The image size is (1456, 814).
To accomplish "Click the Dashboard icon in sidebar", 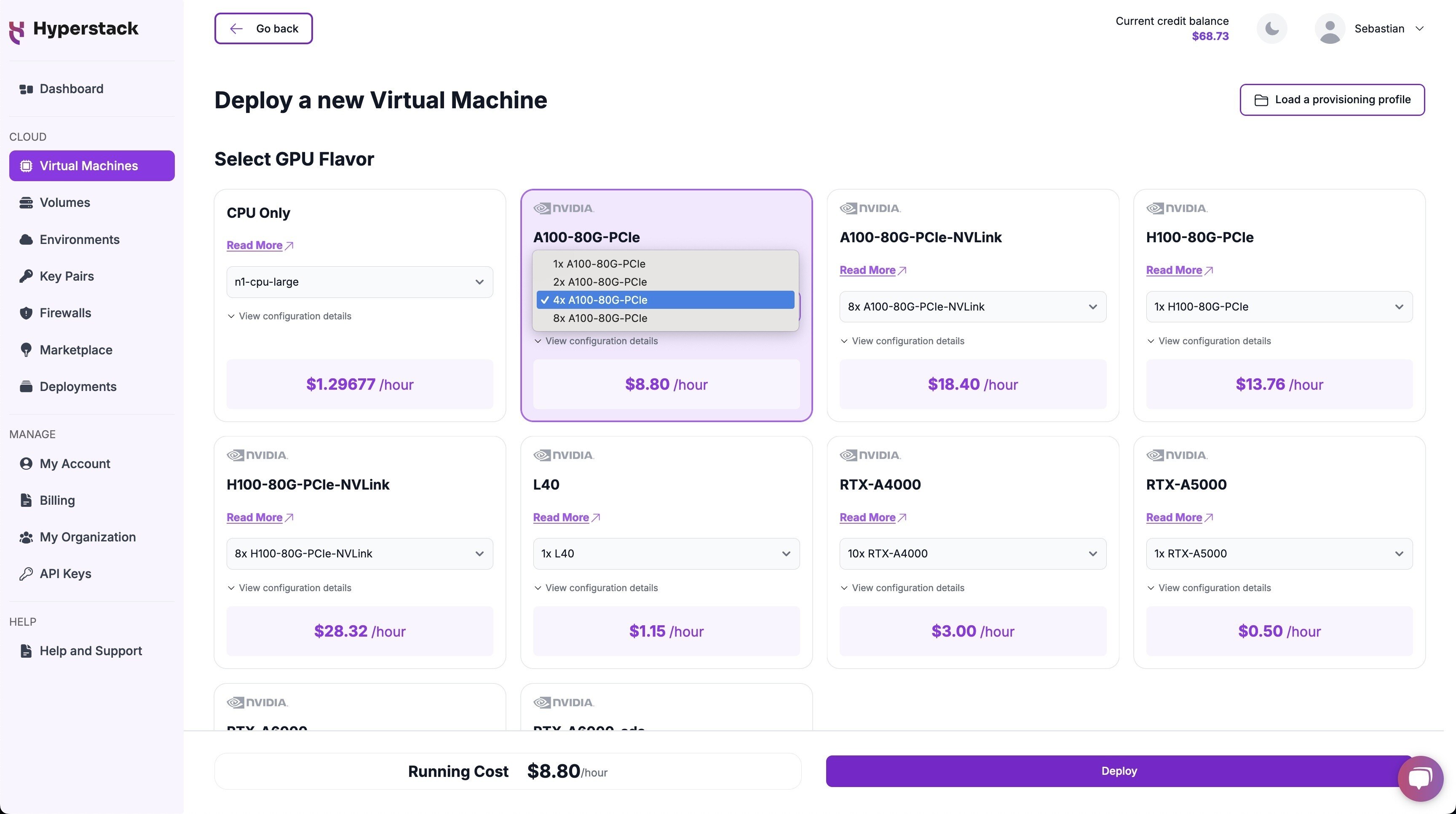I will click(24, 88).
